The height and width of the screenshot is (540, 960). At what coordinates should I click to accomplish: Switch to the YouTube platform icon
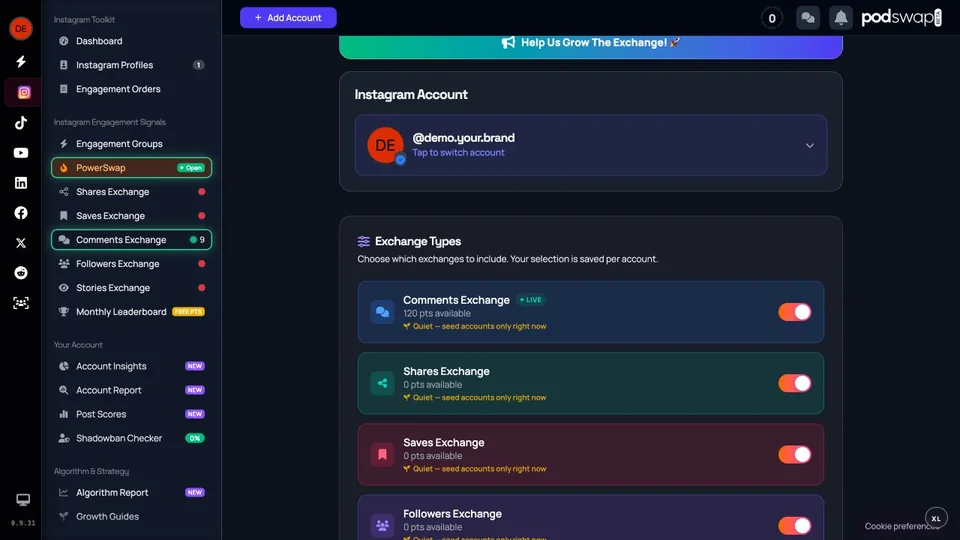21,153
